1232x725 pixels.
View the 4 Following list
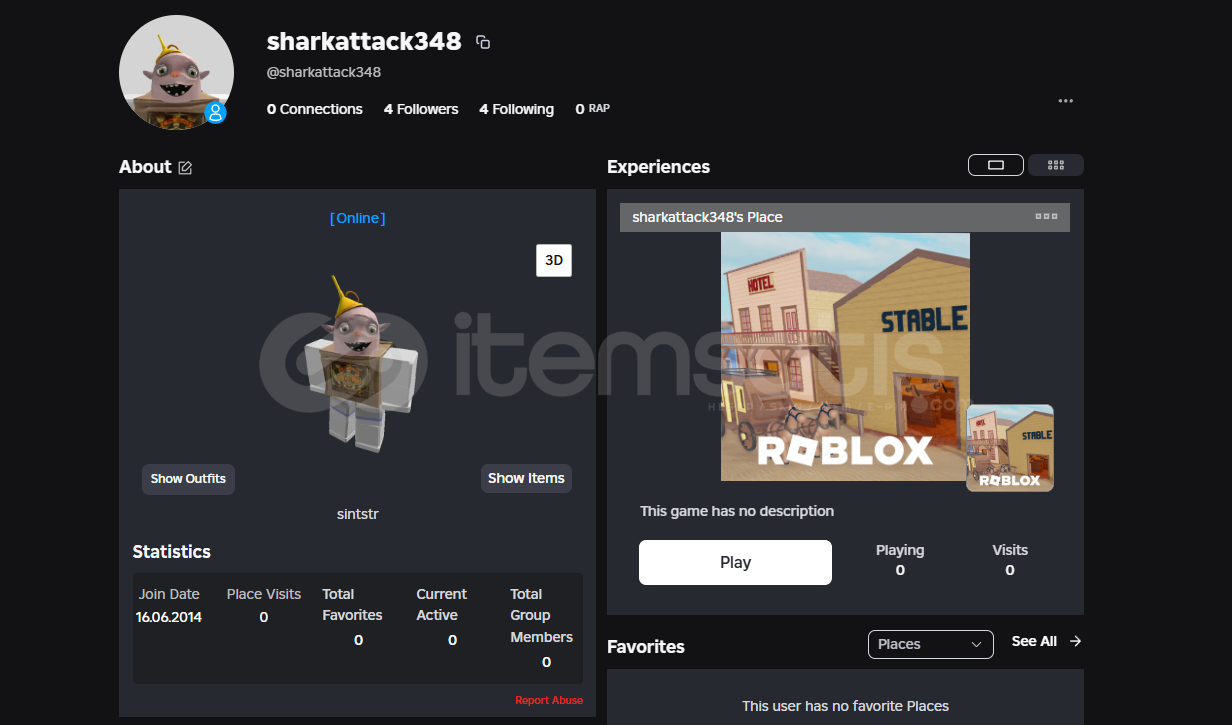pos(516,109)
